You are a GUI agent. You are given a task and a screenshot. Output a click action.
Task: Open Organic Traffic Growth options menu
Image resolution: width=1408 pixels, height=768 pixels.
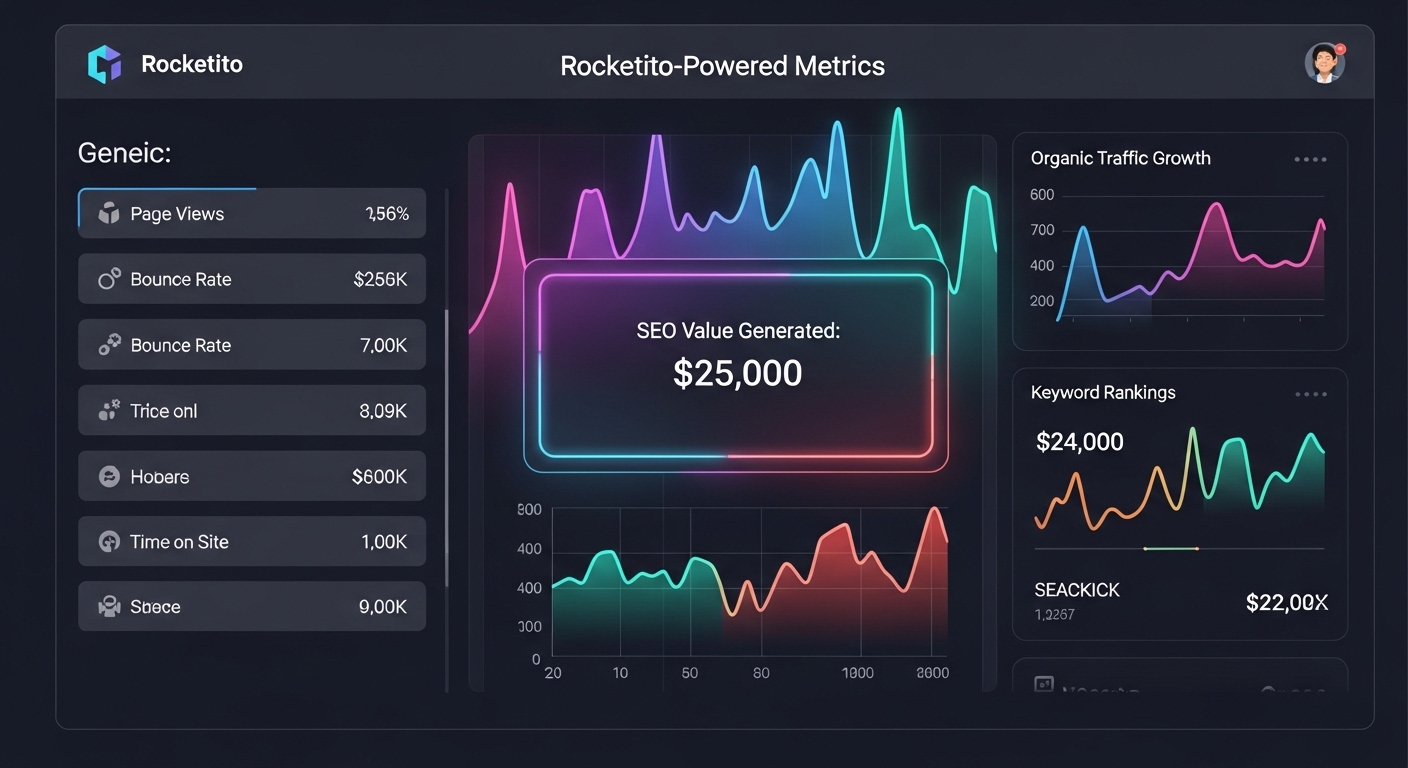click(x=1310, y=159)
